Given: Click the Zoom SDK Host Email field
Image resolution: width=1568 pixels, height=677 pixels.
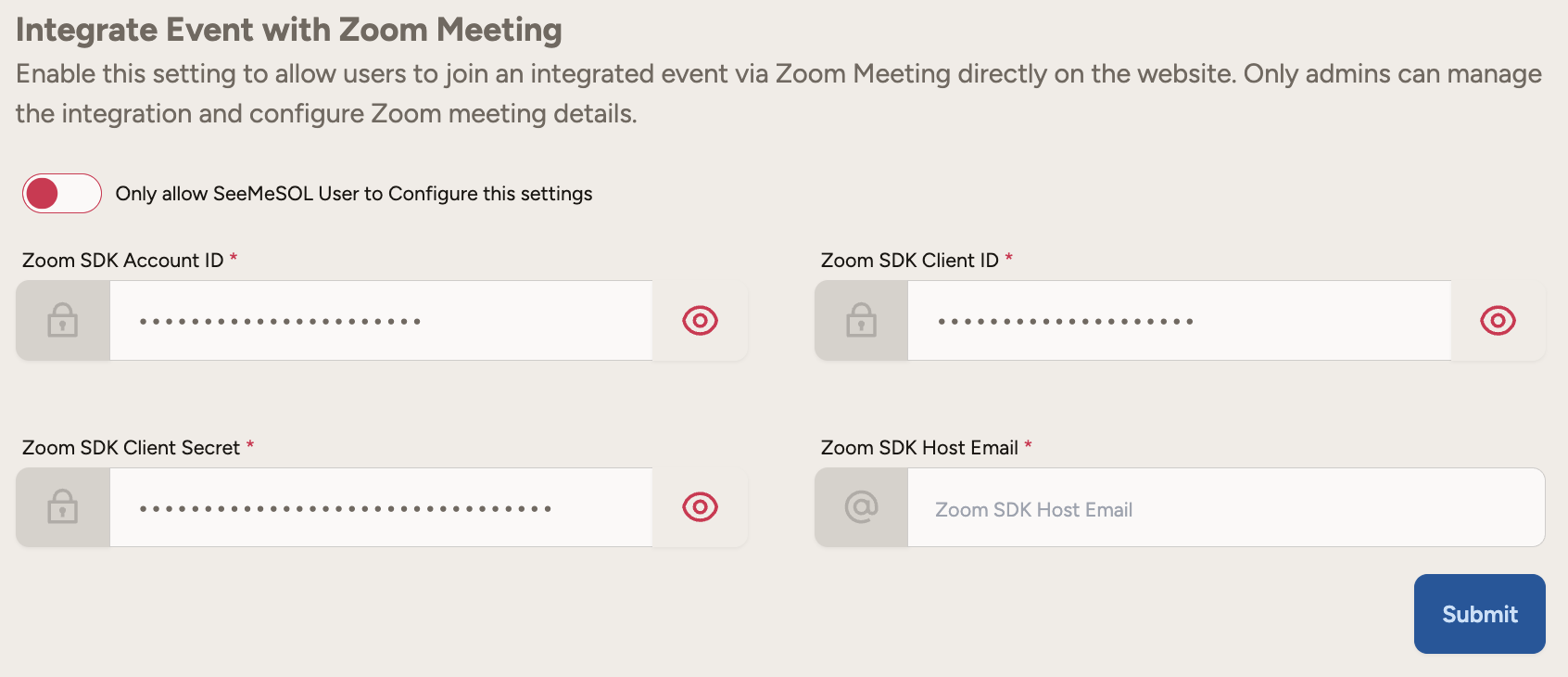Looking at the screenshot, I should coord(1225,508).
